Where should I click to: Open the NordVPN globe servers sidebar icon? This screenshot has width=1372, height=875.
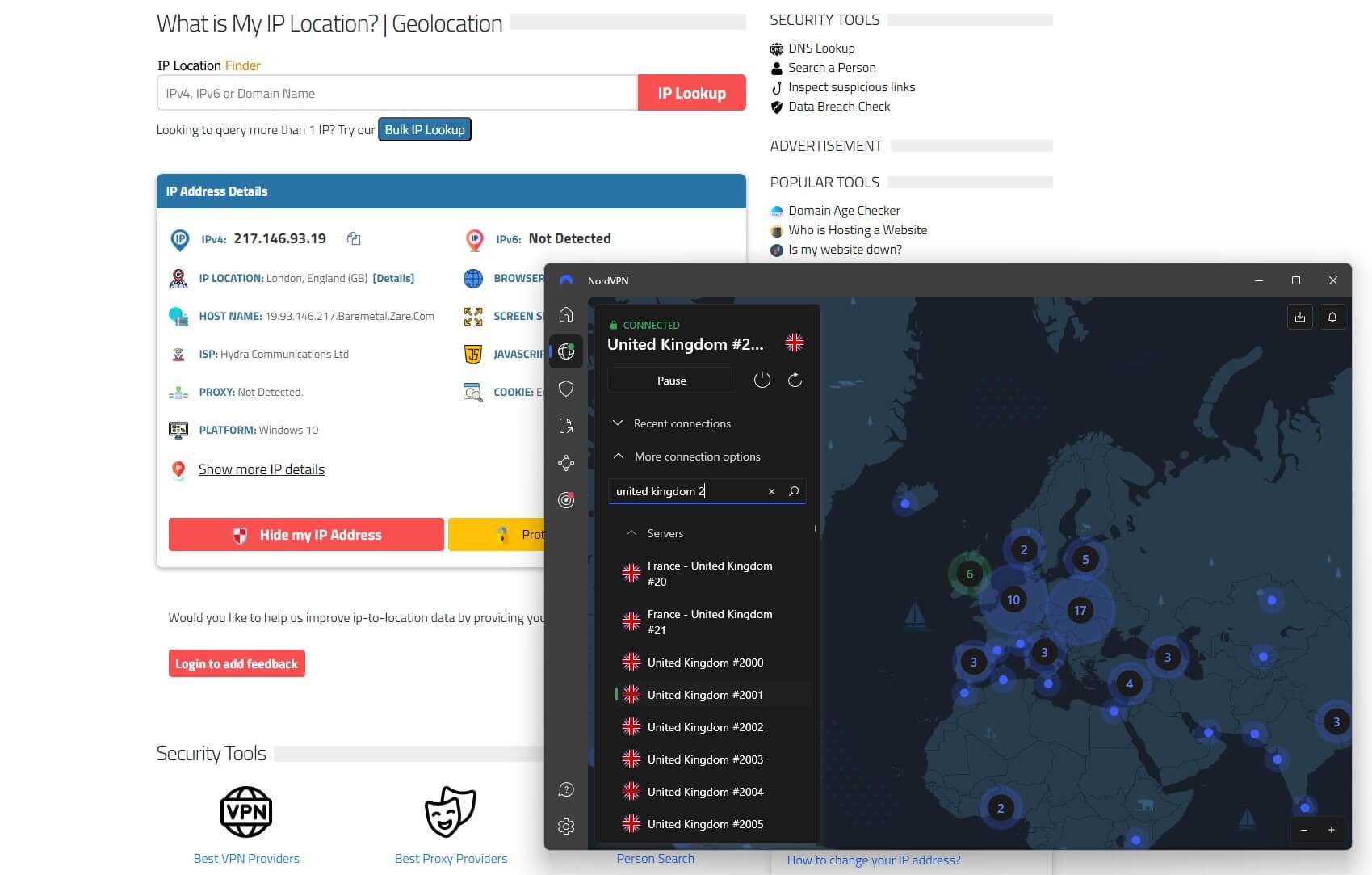coord(566,351)
